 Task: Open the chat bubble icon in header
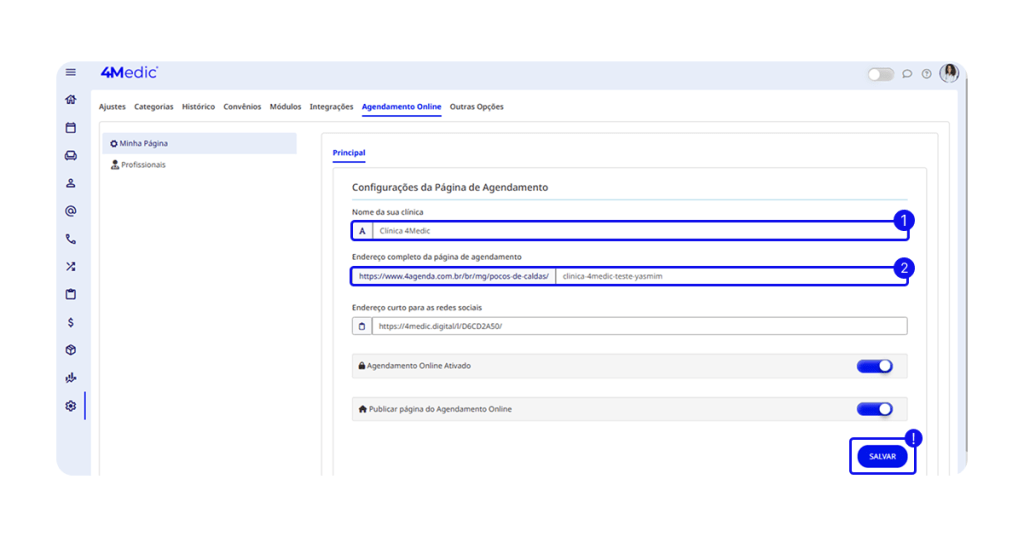pos(907,74)
